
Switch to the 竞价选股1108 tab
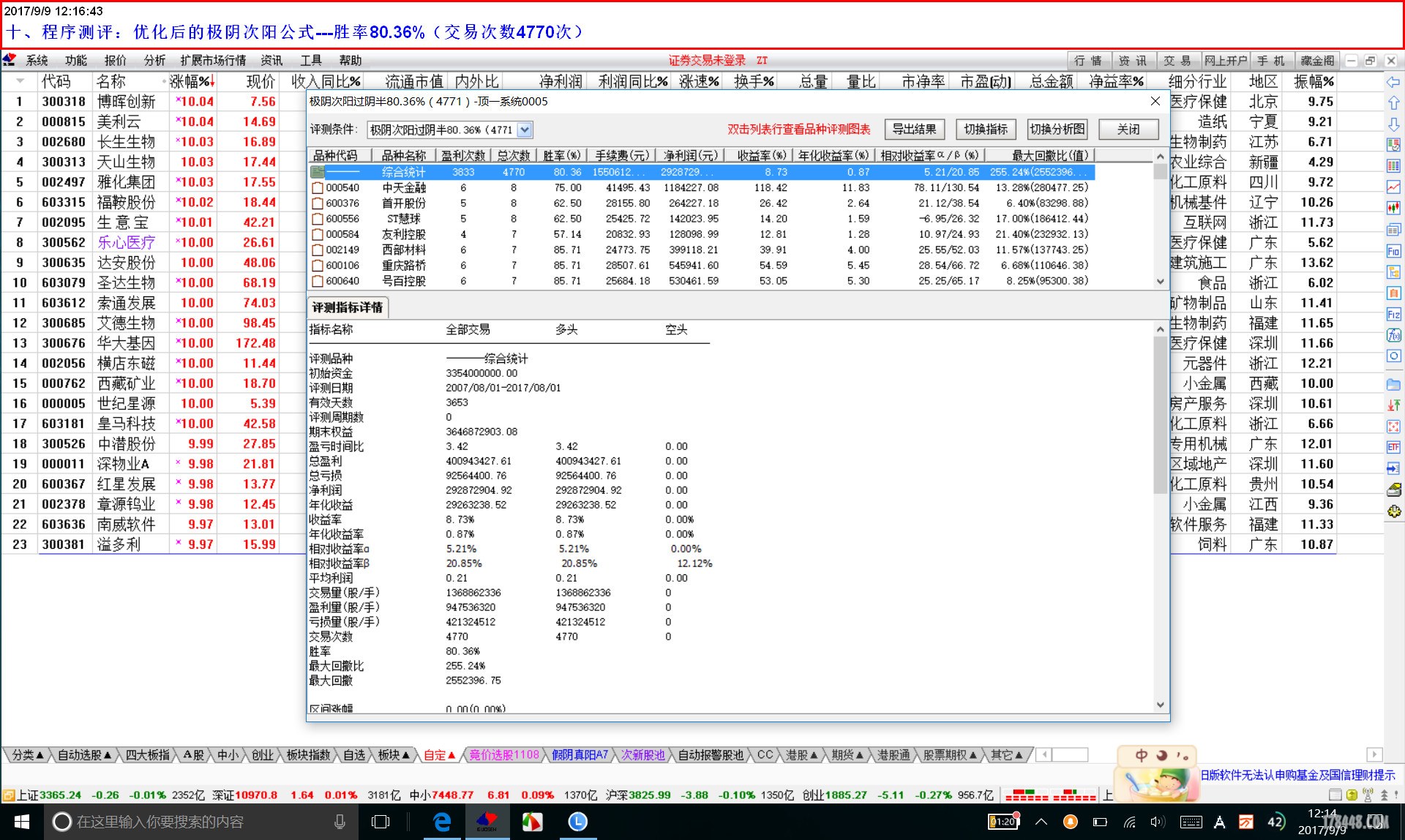504,754
